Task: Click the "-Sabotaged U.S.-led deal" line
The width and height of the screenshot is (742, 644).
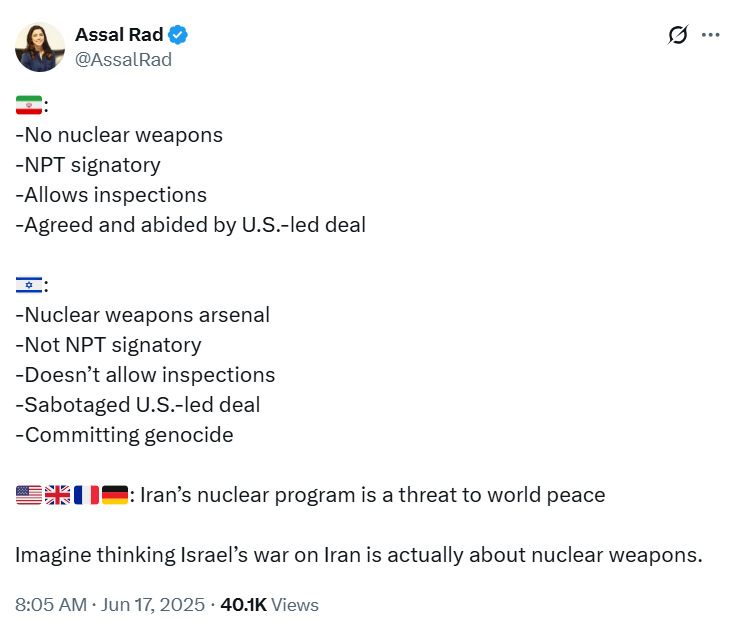Action: tap(138, 405)
